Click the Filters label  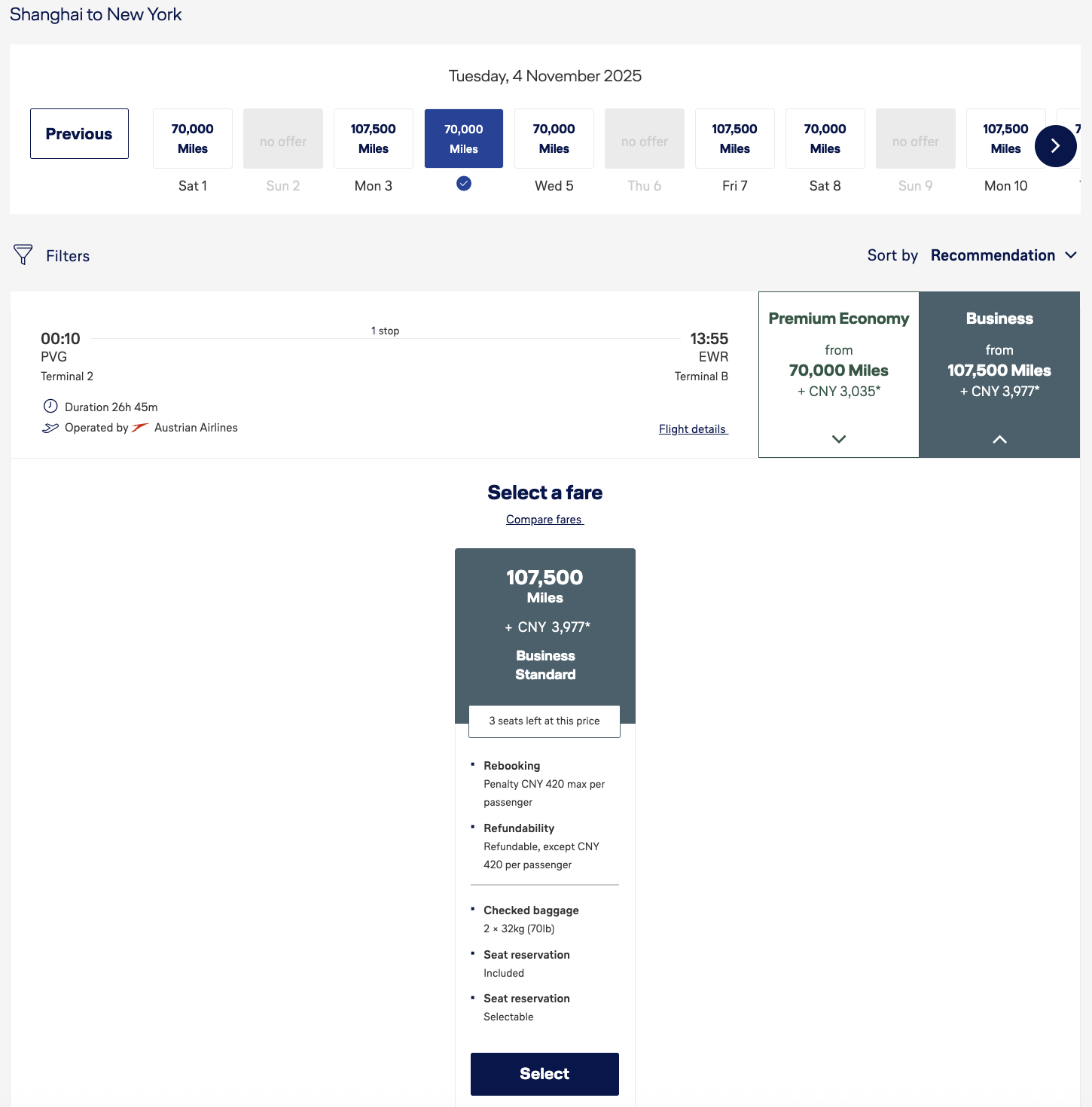68,256
